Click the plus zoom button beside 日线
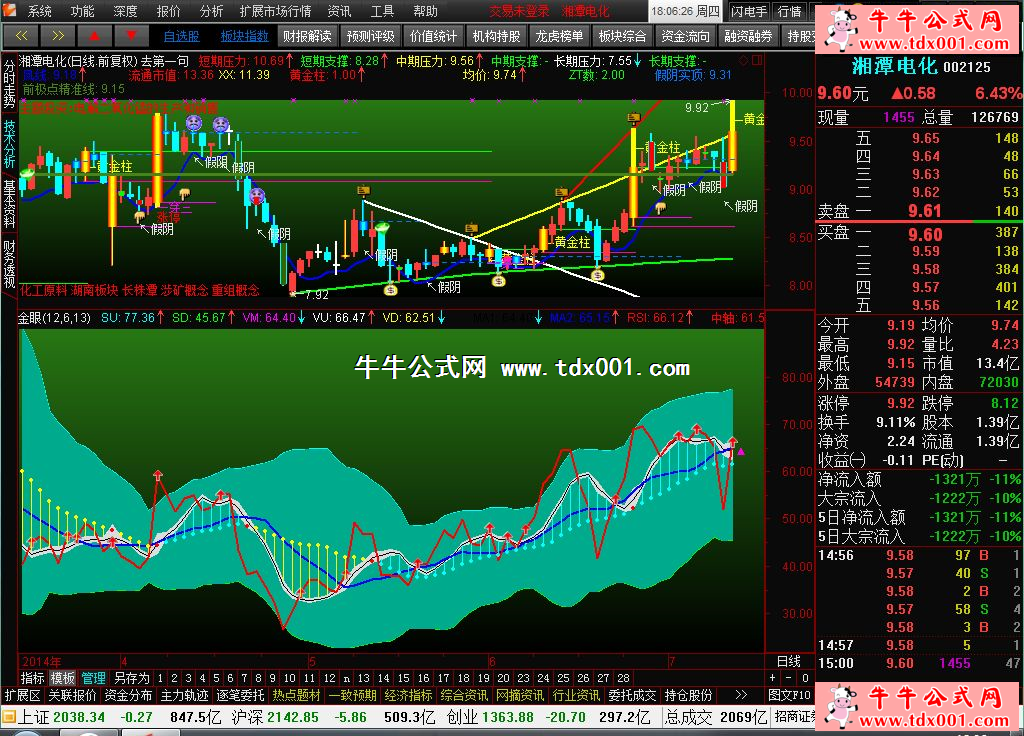 (773, 678)
